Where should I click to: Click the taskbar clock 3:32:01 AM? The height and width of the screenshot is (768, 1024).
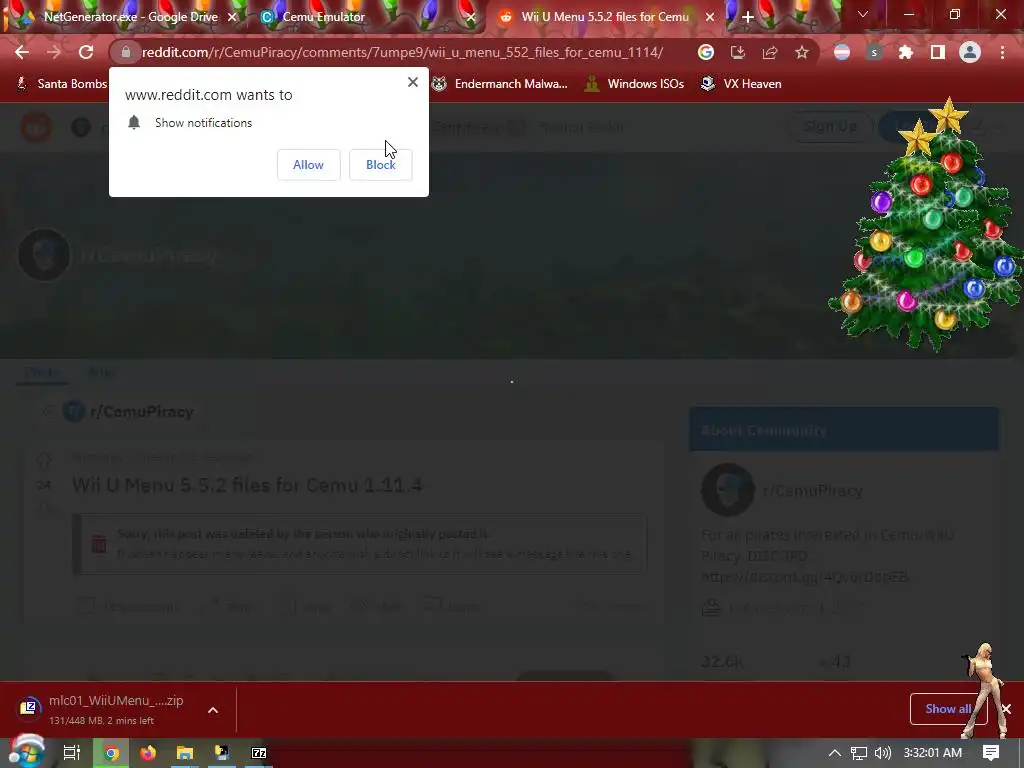point(933,753)
